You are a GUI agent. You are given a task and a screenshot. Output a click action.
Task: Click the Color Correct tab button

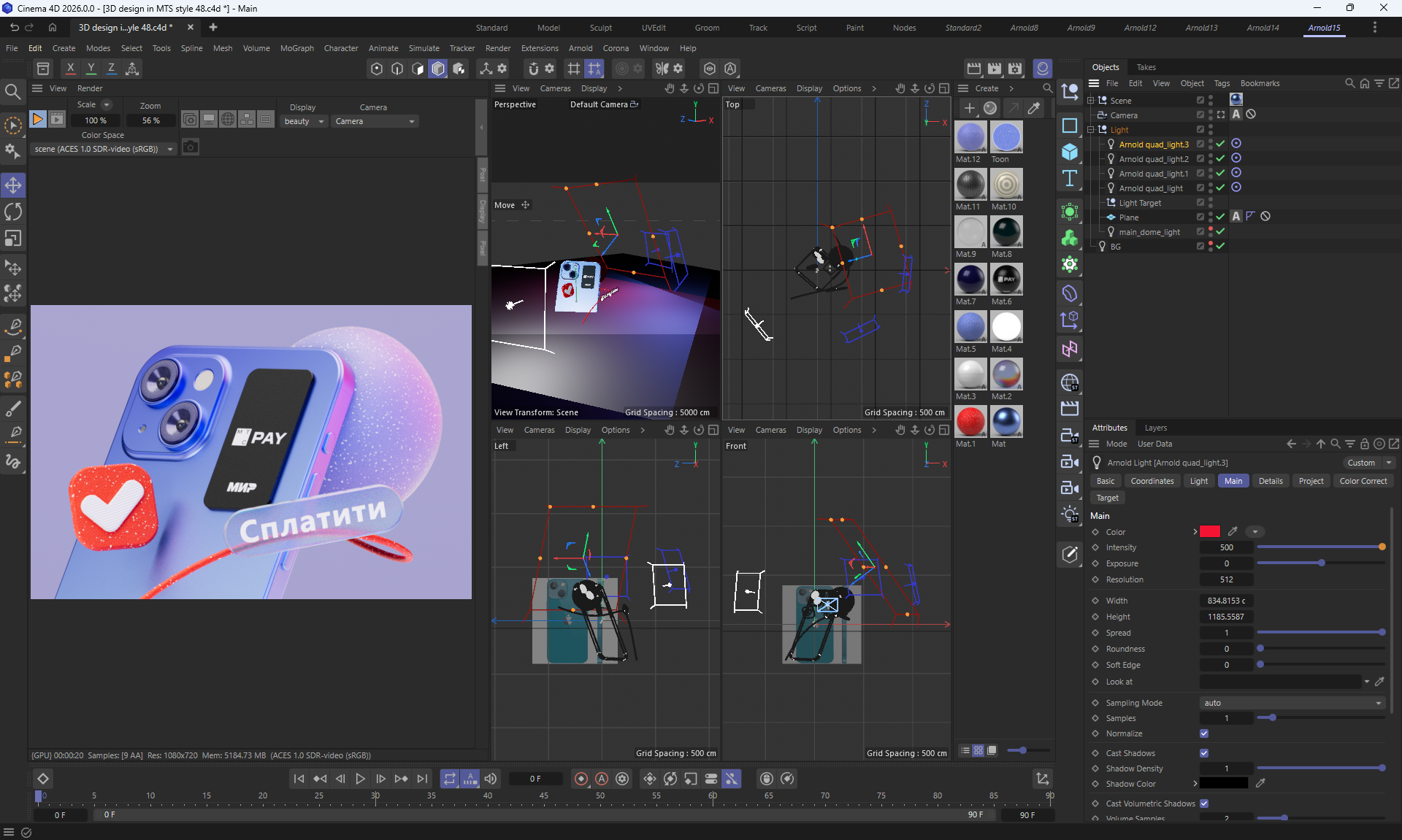coord(1363,481)
